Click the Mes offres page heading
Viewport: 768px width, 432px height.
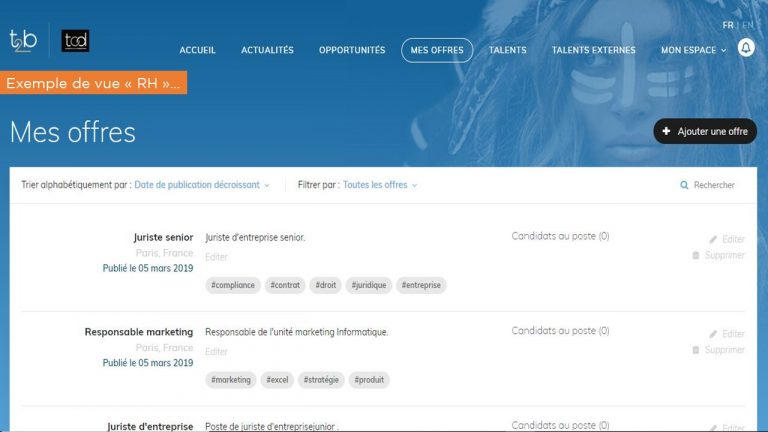coord(72,132)
